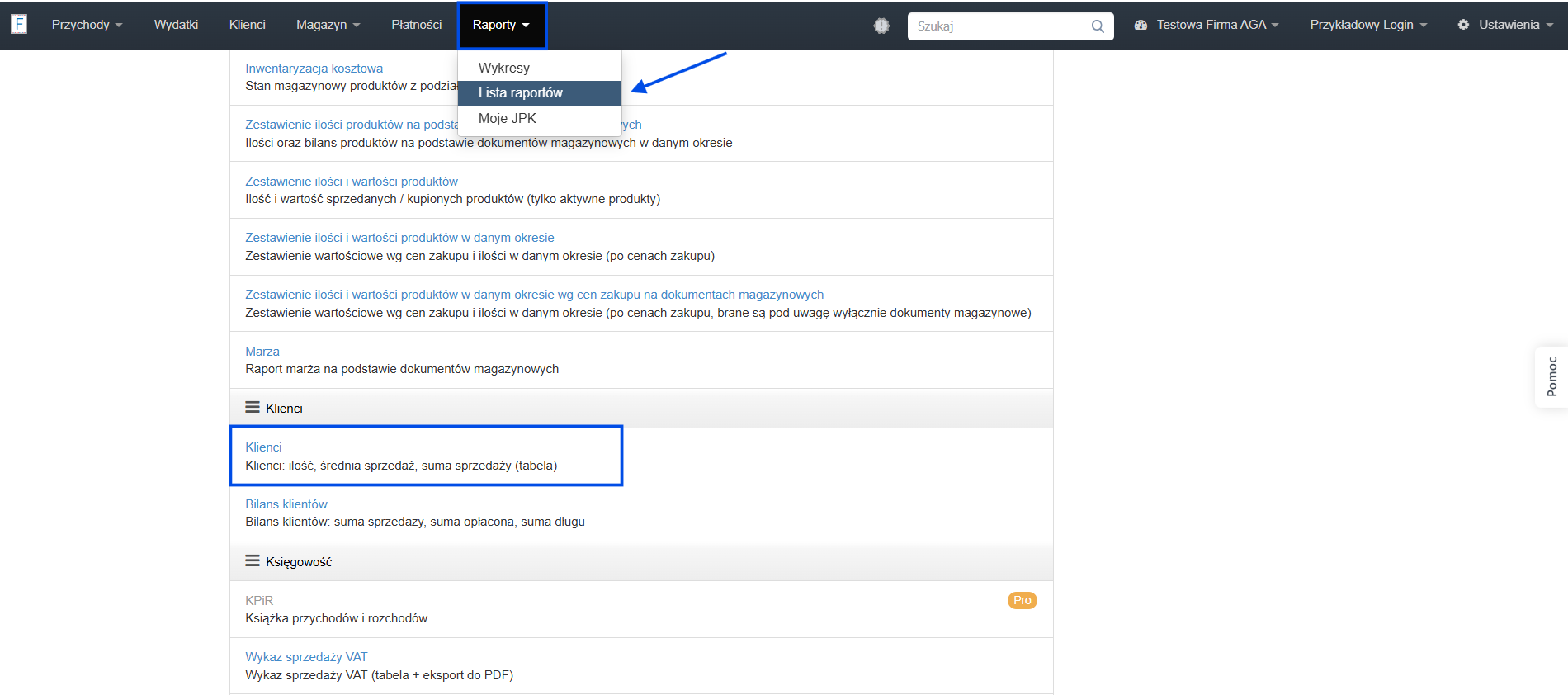Go to Wydatki in the navbar

(x=176, y=25)
